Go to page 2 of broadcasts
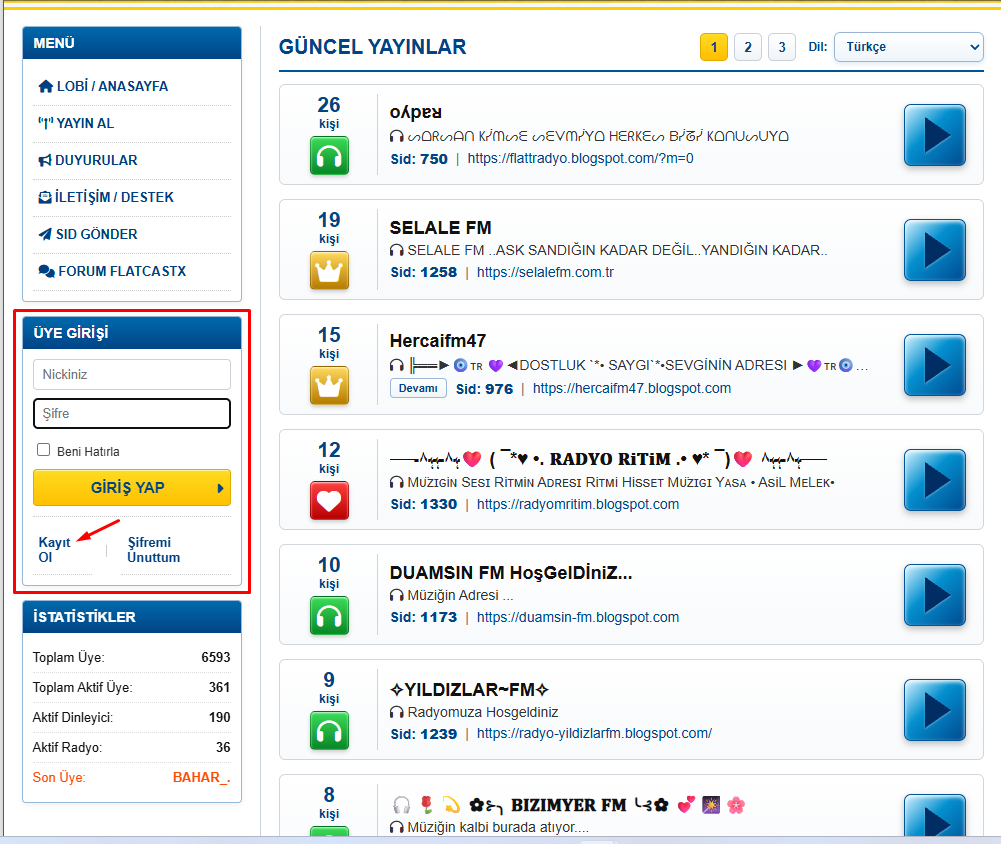1001x844 pixels. (x=748, y=47)
